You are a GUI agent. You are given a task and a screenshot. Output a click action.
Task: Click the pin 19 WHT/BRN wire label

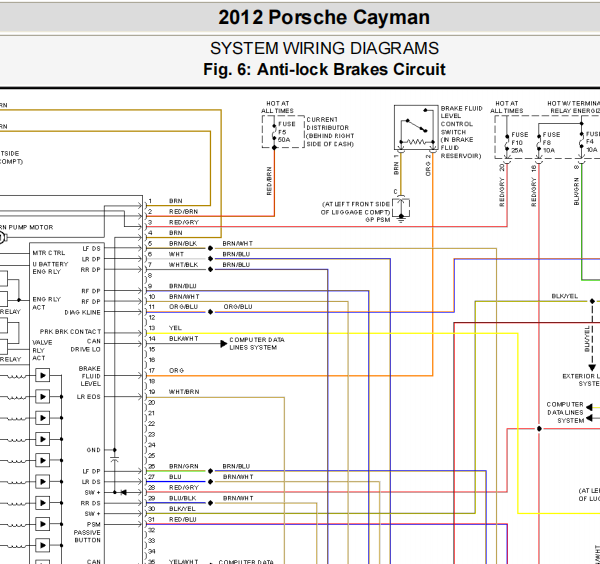(x=184, y=392)
